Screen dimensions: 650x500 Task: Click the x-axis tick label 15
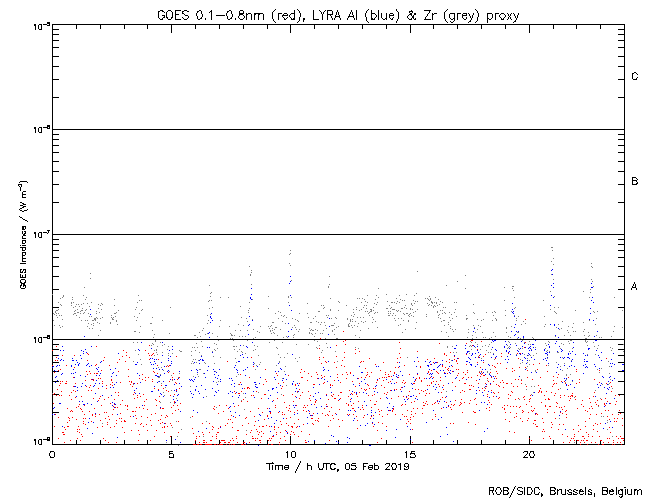409,453
